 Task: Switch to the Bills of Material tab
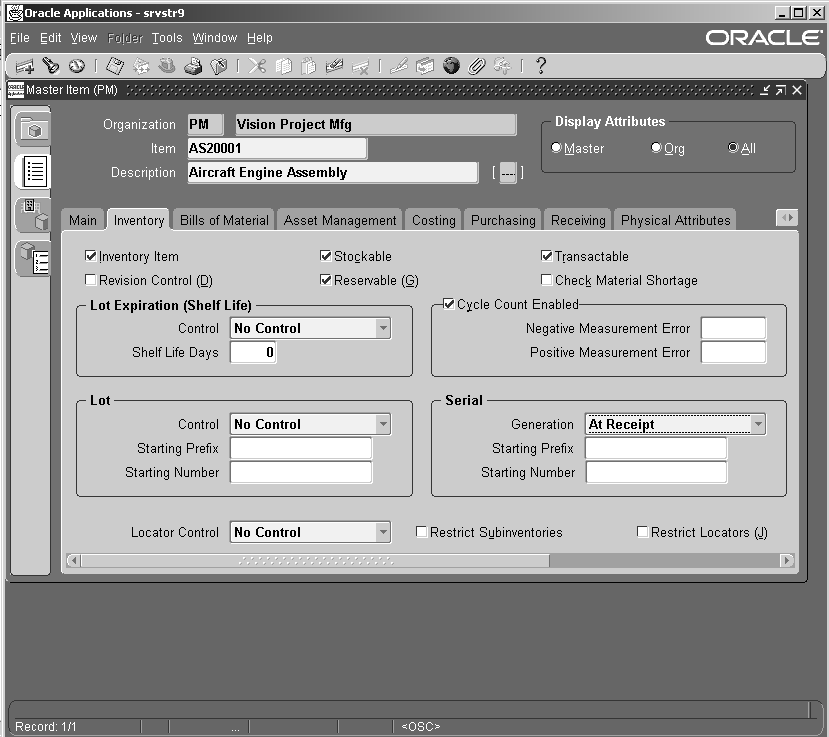224,220
